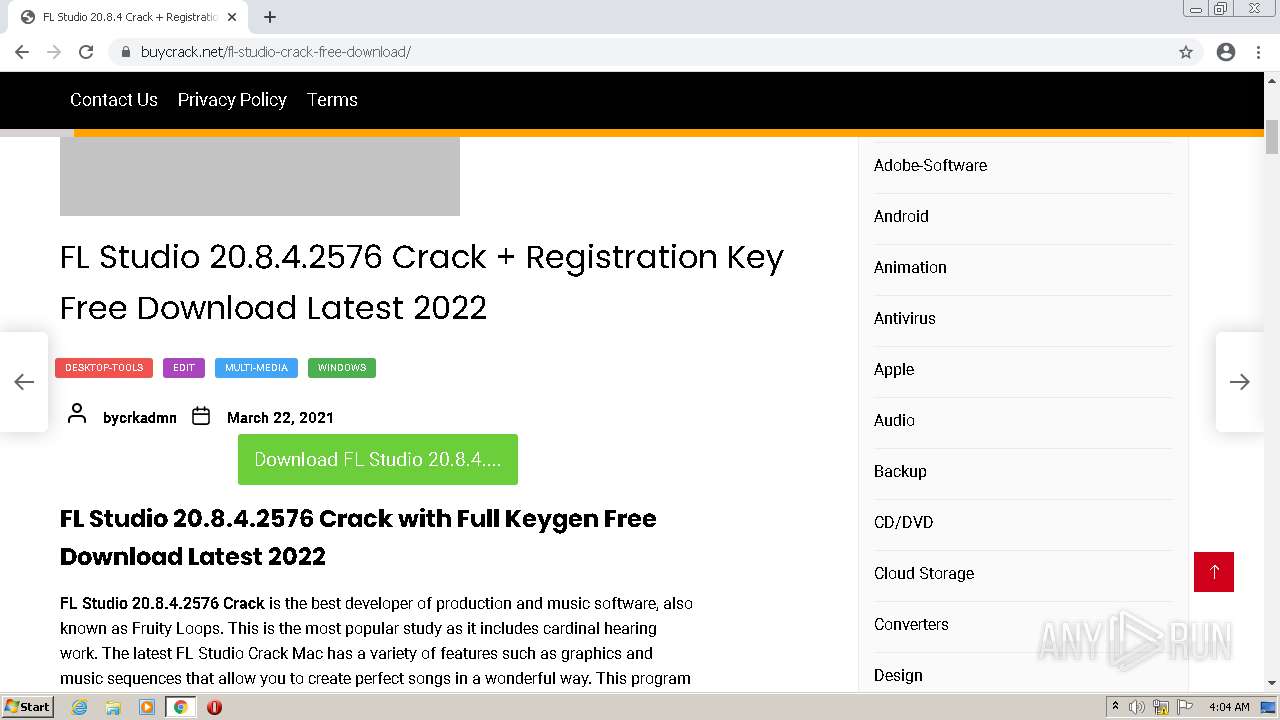Open Audio category
Image resolution: width=1280 pixels, height=720 pixels.
(x=894, y=421)
